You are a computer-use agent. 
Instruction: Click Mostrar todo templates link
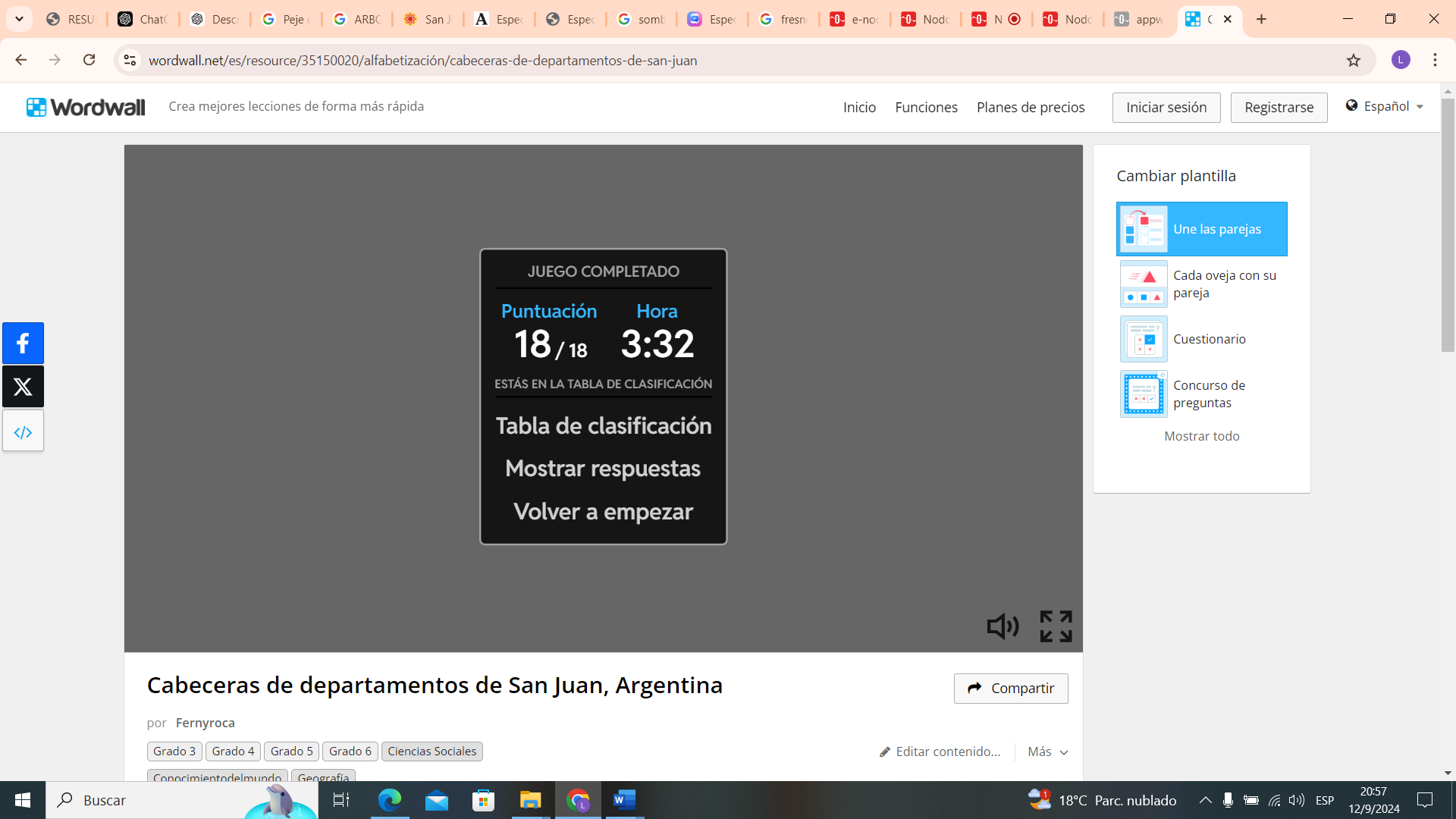click(1201, 436)
